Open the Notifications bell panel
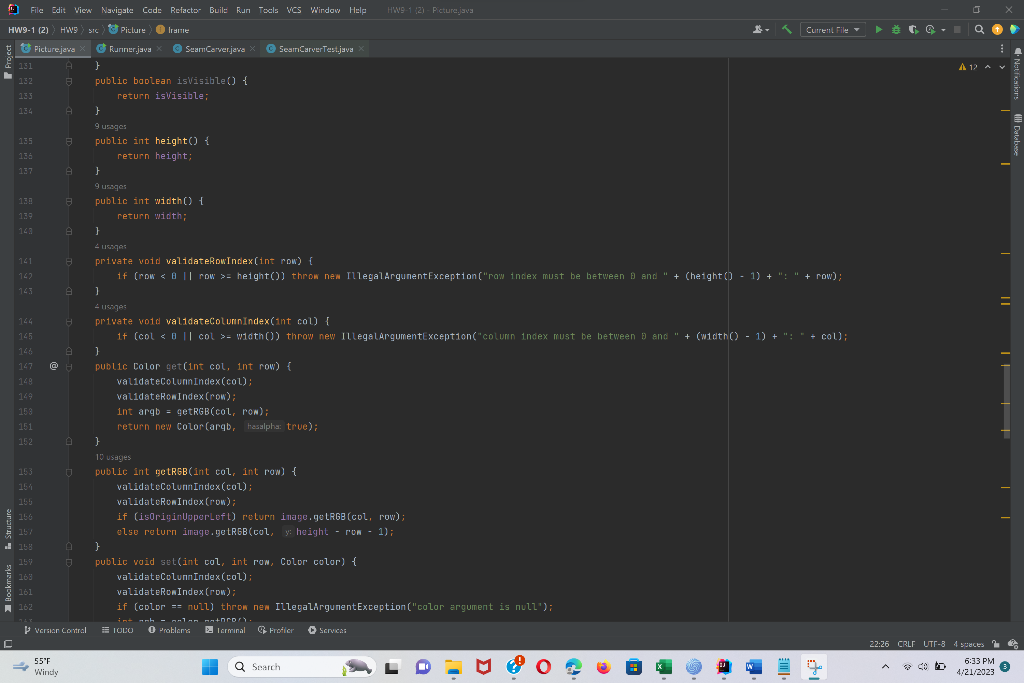 [x=1017, y=72]
